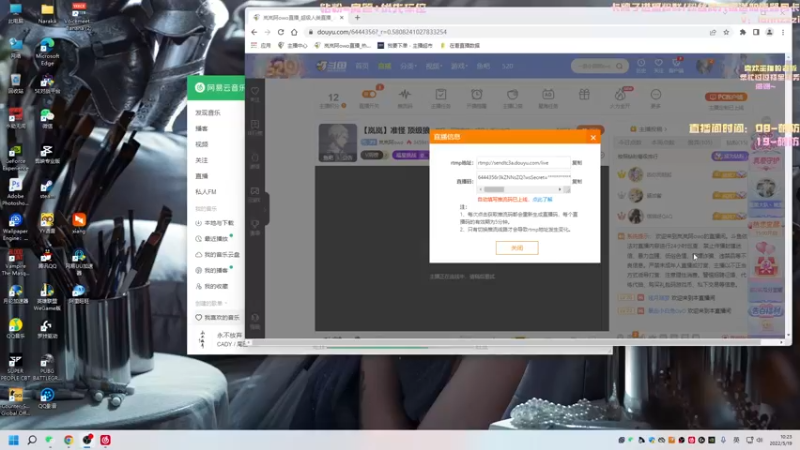Close the 直播信息 dialog with X

[593, 137]
